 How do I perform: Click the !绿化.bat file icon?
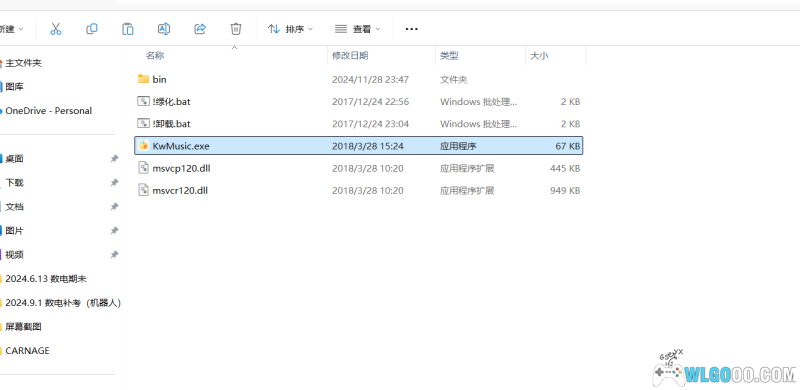[x=143, y=102]
